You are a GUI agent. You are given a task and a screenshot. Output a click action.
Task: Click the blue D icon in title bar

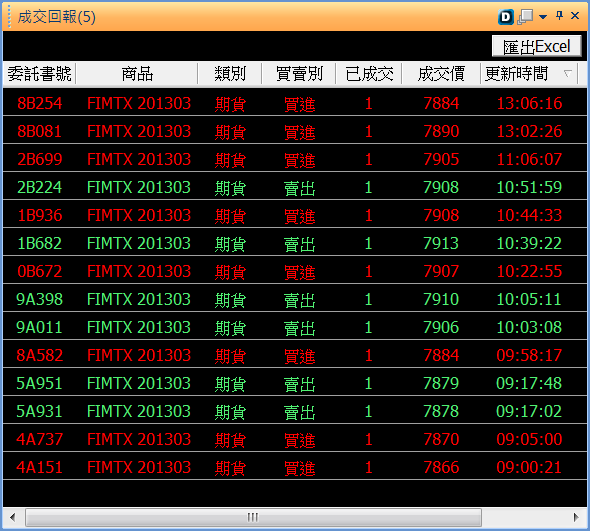point(506,17)
